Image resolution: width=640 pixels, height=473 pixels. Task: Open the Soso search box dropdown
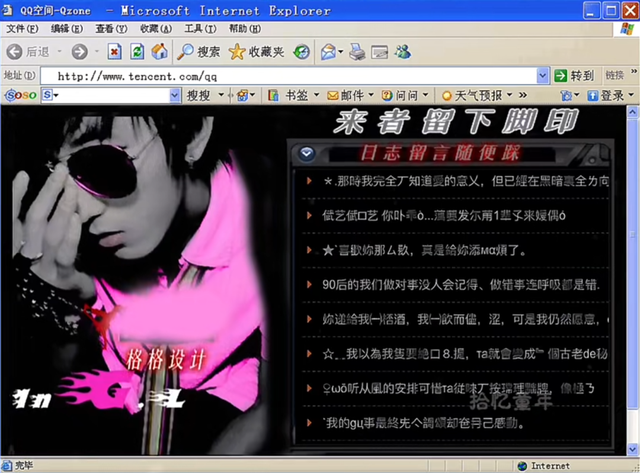point(175,95)
